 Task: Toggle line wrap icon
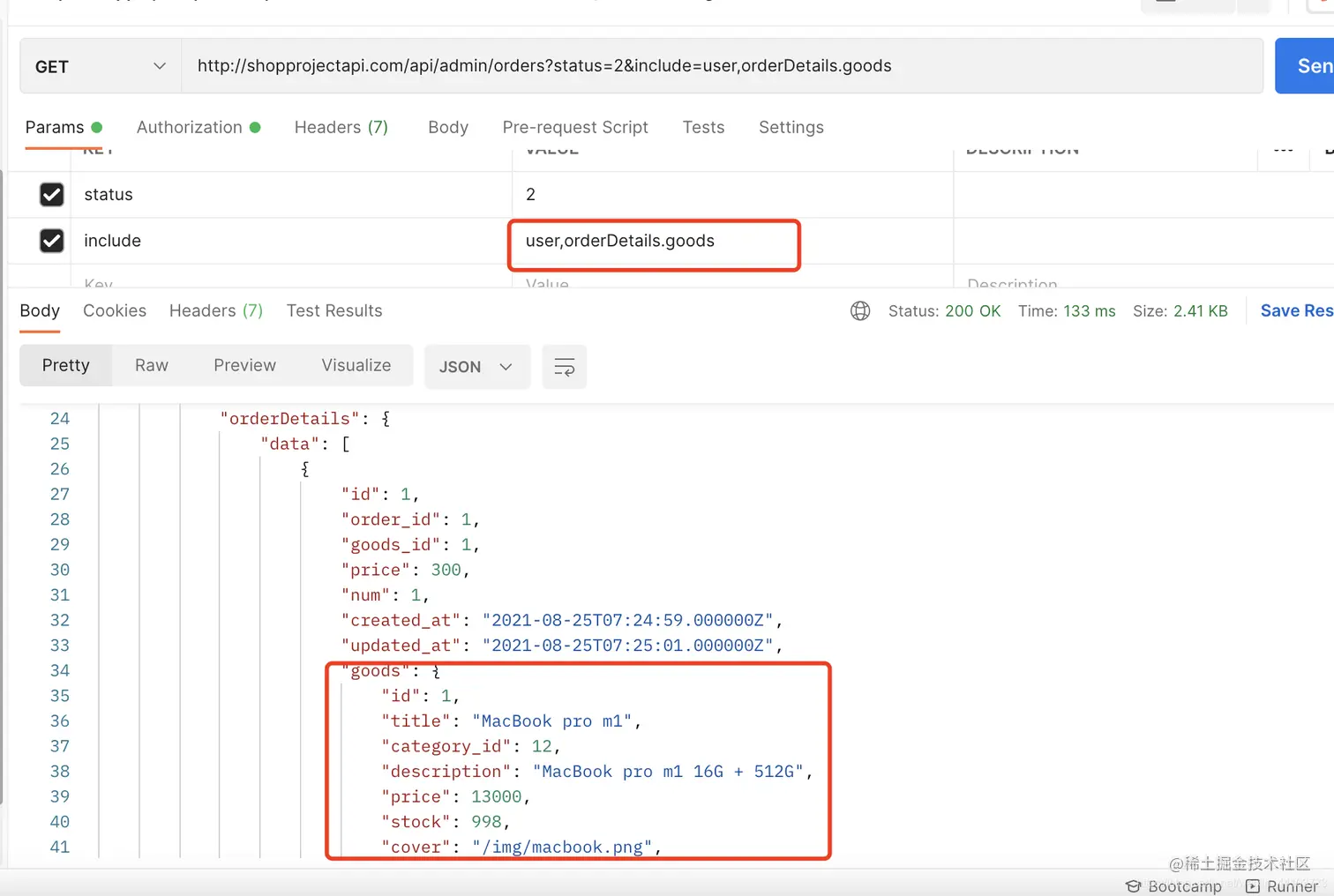click(x=565, y=366)
